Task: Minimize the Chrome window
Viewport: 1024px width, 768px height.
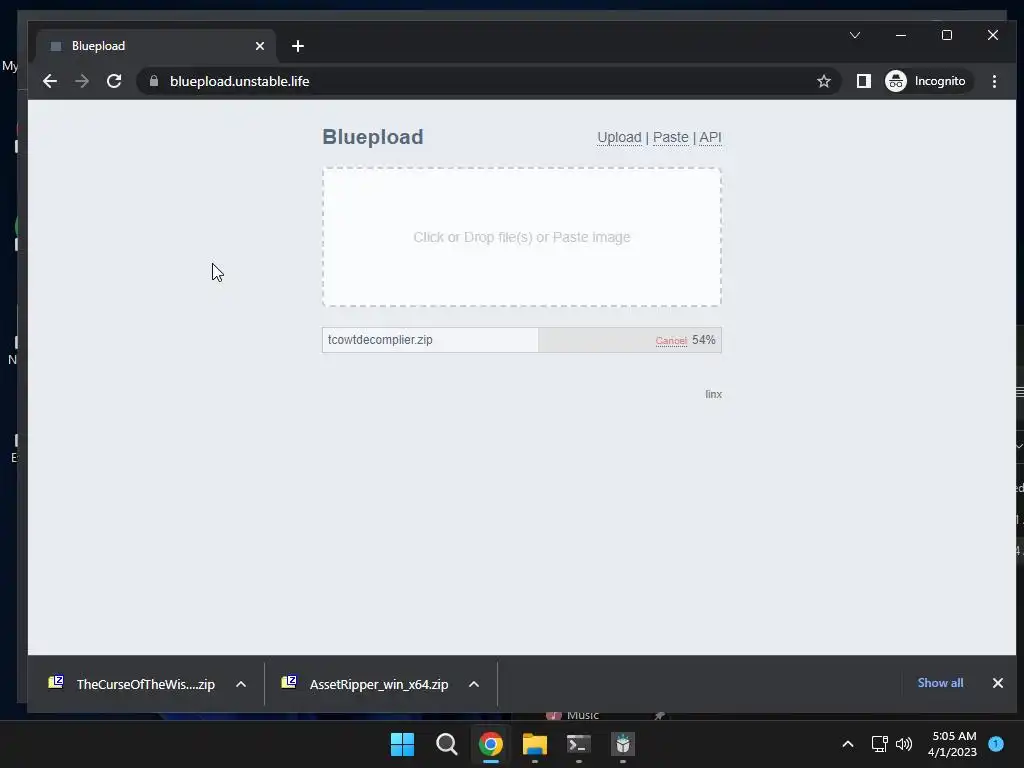Action: (901, 35)
